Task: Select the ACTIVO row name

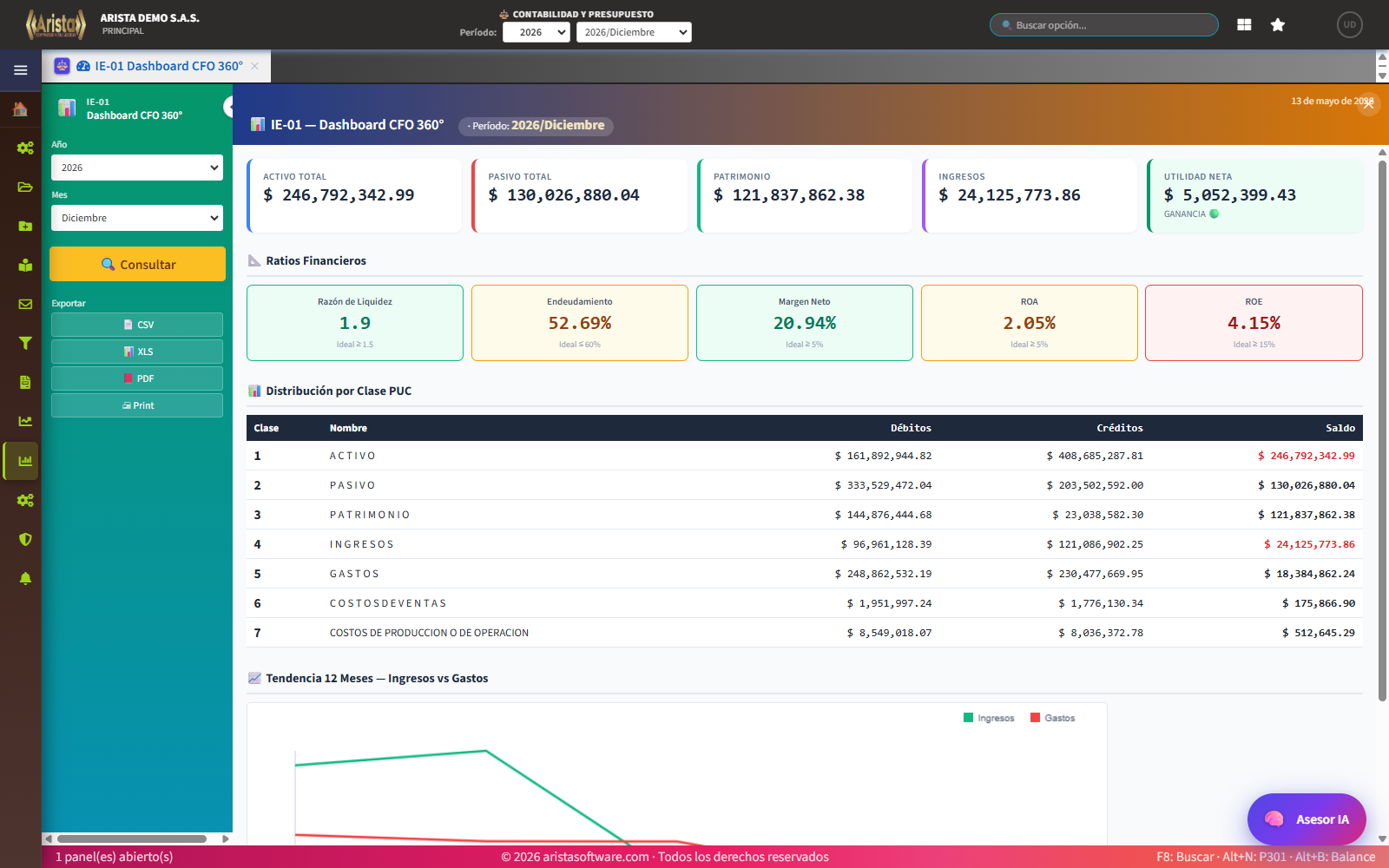Action: coord(352,456)
